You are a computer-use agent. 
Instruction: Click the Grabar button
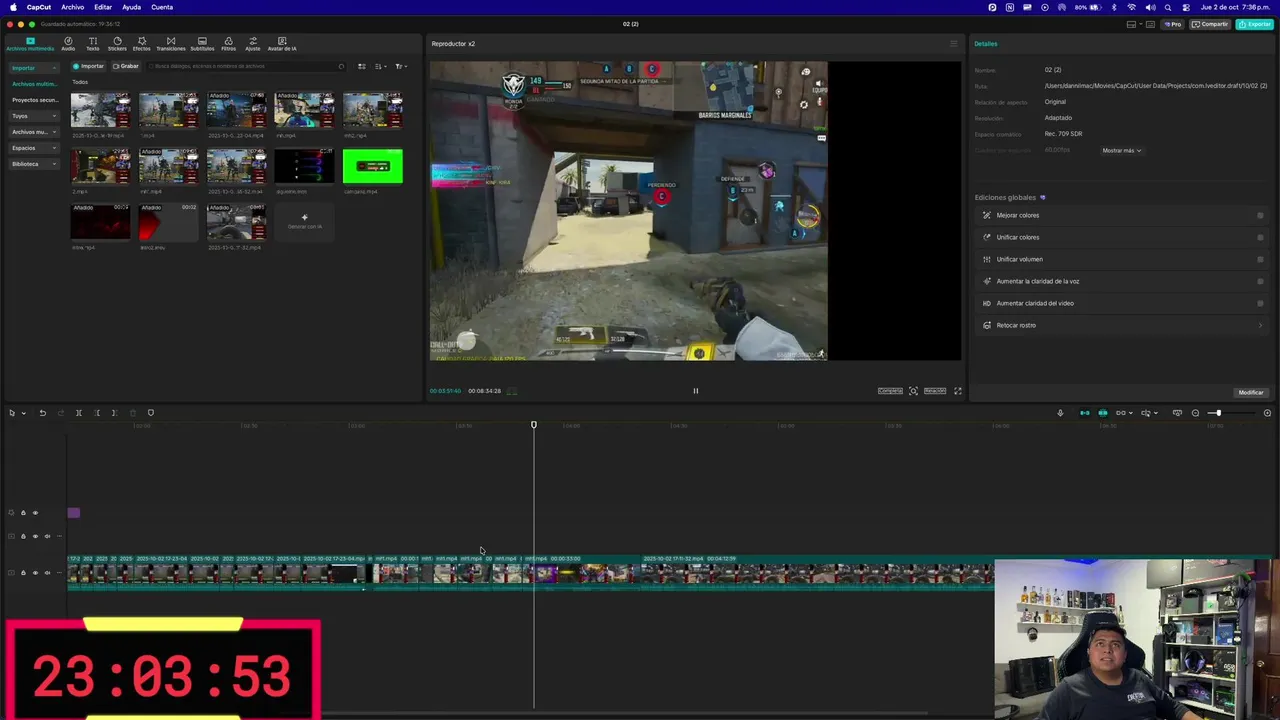(126, 66)
